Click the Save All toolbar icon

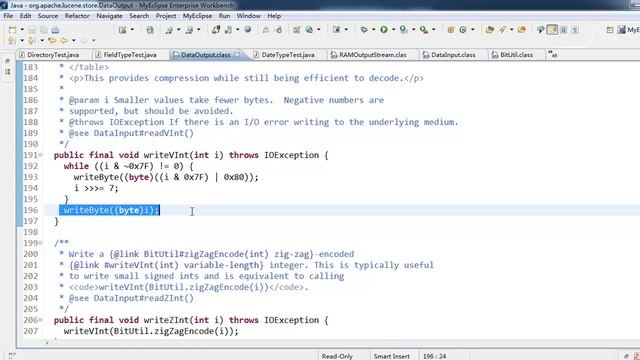44,30
